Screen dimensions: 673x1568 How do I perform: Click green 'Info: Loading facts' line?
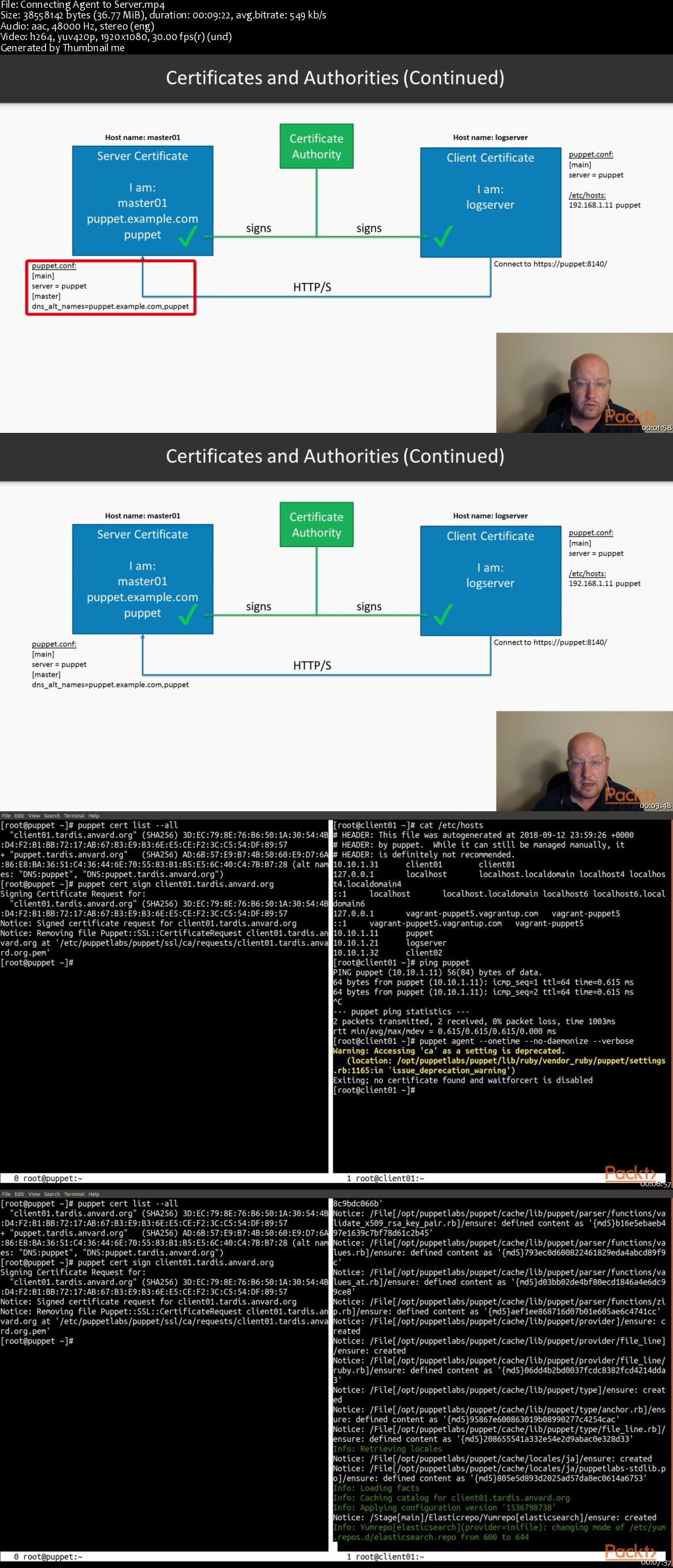[376, 1488]
